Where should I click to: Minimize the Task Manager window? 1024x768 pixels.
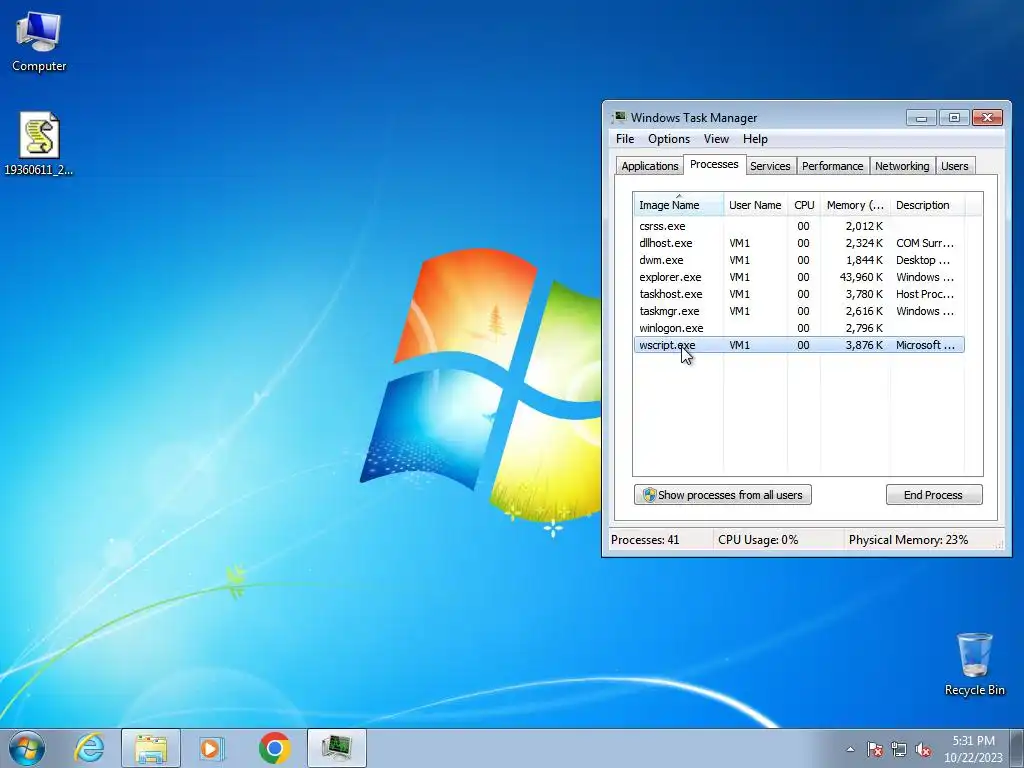pyautogui.click(x=921, y=118)
